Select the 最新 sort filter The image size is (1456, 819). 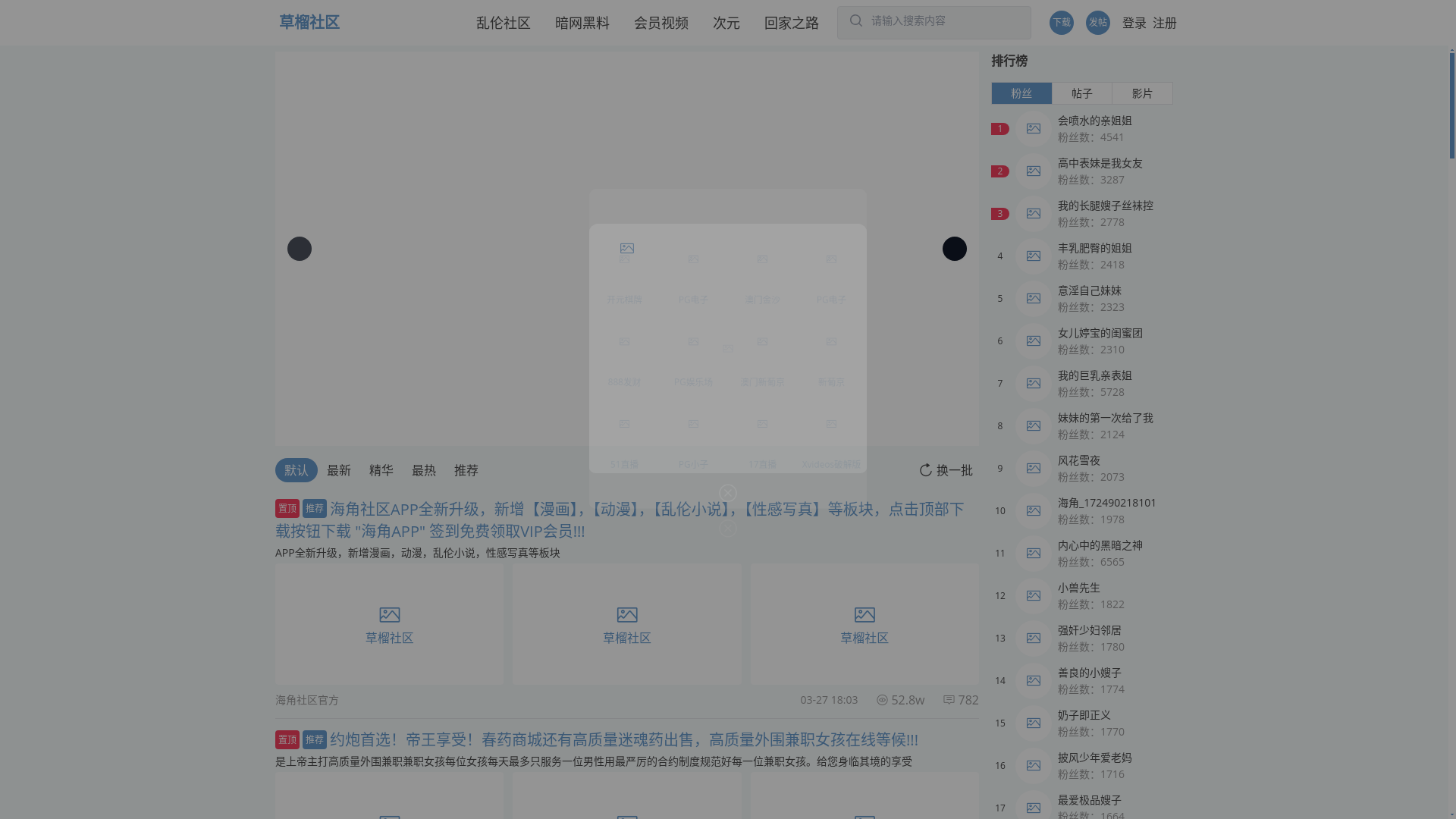pyautogui.click(x=339, y=470)
